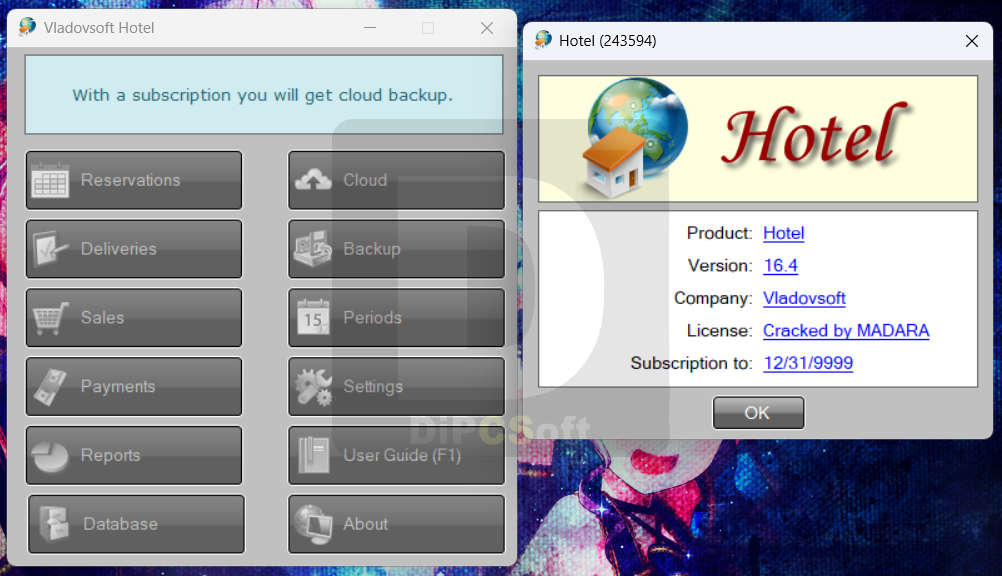The image size is (1002, 576).
Task: Open the Periods button
Action: pos(396,318)
